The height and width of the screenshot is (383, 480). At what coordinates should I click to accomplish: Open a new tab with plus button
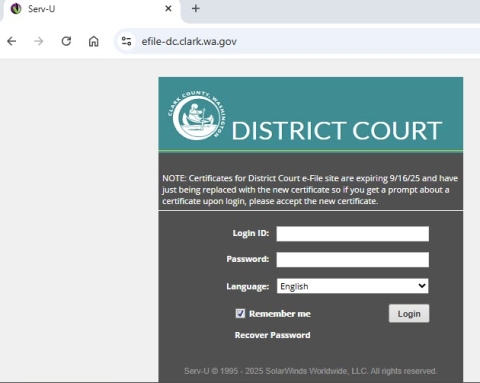[x=196, y=9]
